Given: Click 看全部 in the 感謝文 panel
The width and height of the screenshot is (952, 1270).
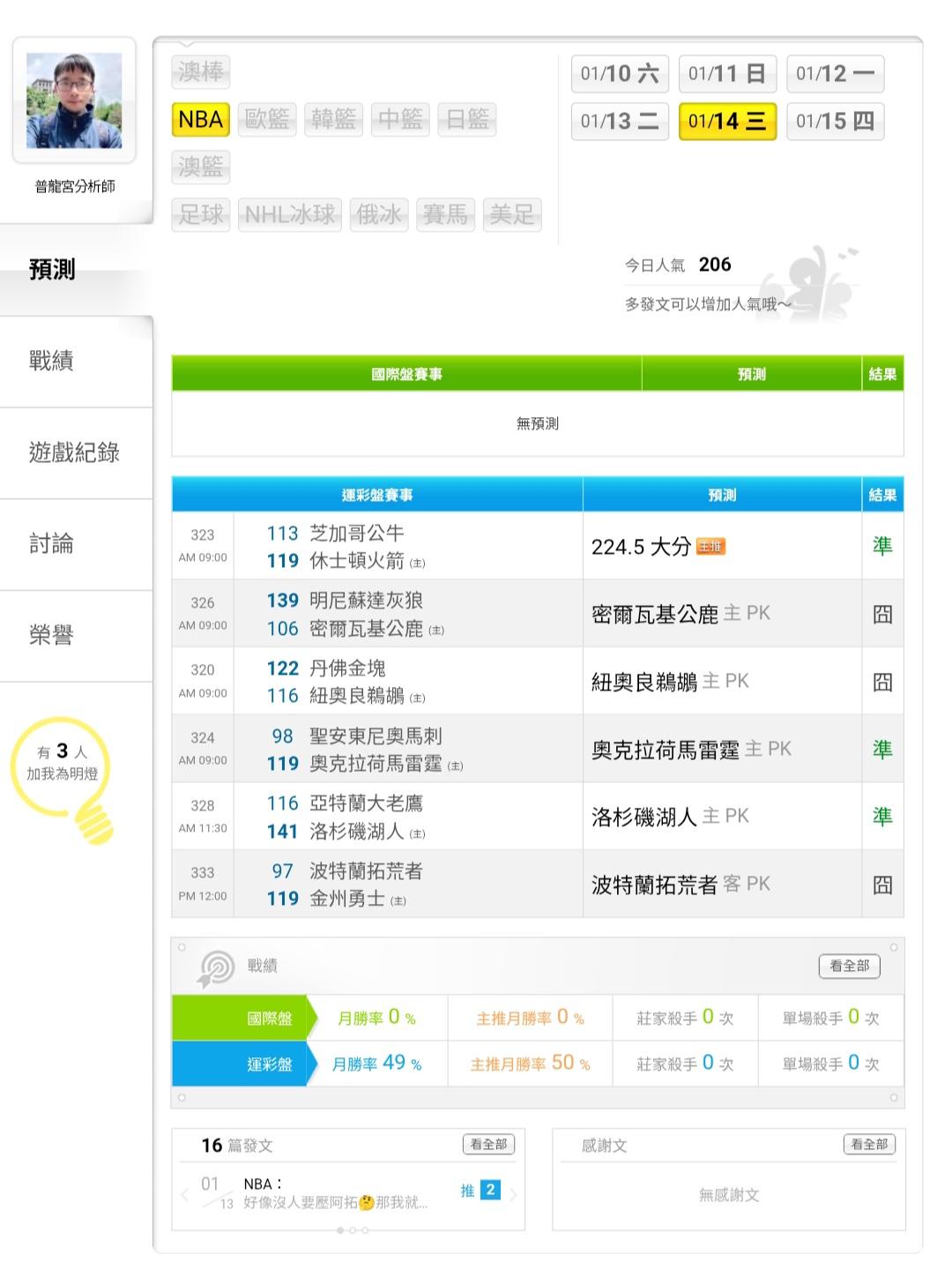Looking at the screenshot, I should point(869,1145).
